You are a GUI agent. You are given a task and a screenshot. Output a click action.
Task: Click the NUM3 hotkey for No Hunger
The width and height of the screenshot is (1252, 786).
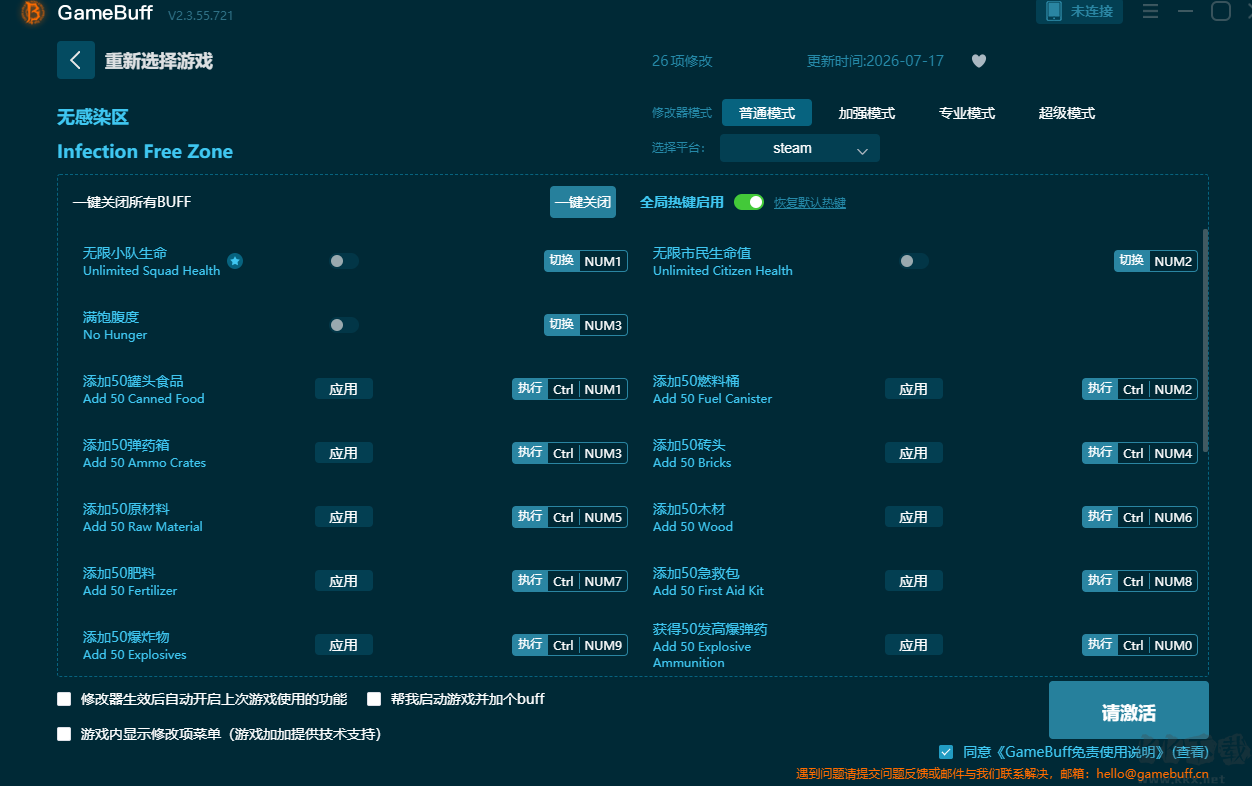pos(586,325)
